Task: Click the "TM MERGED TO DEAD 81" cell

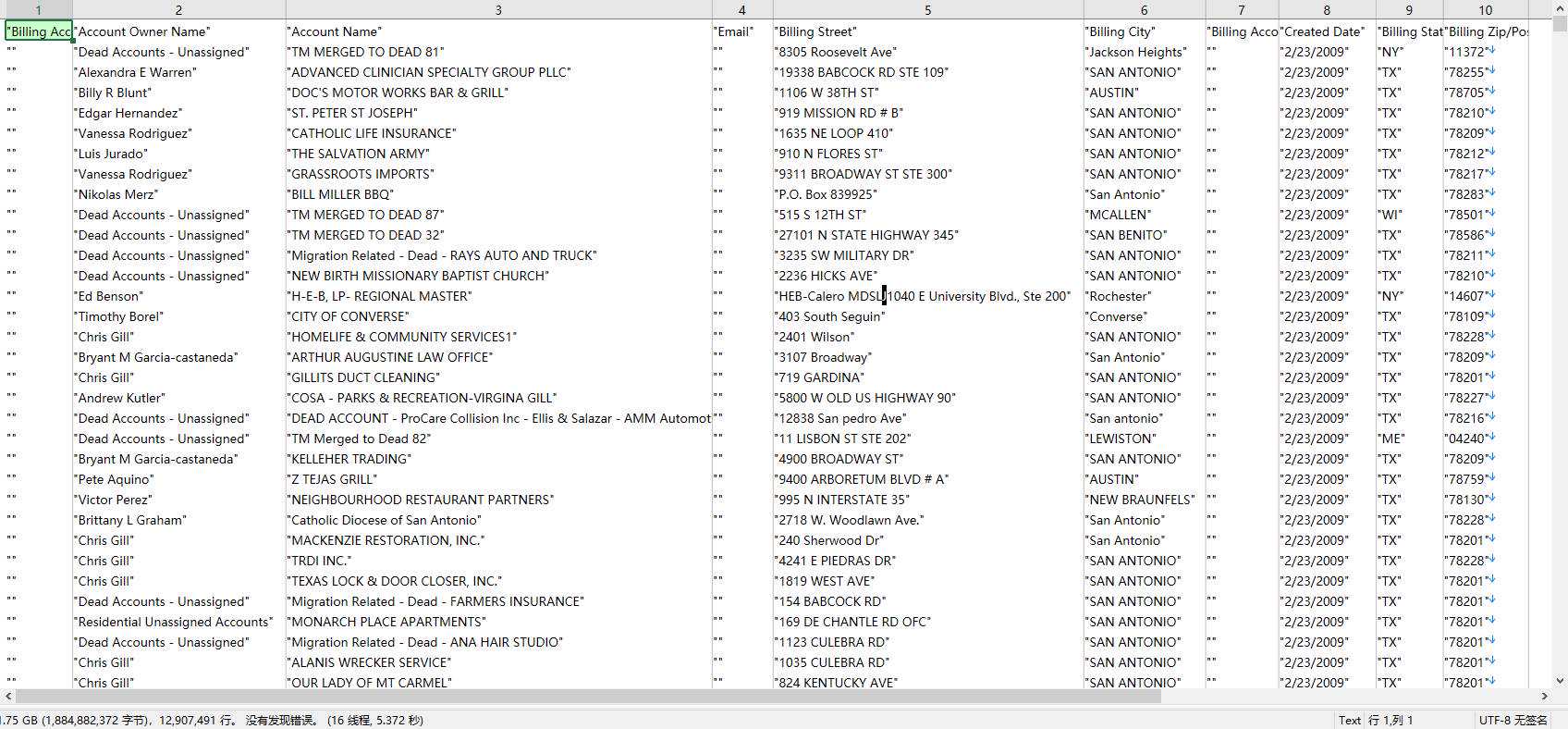Action: 498,52
